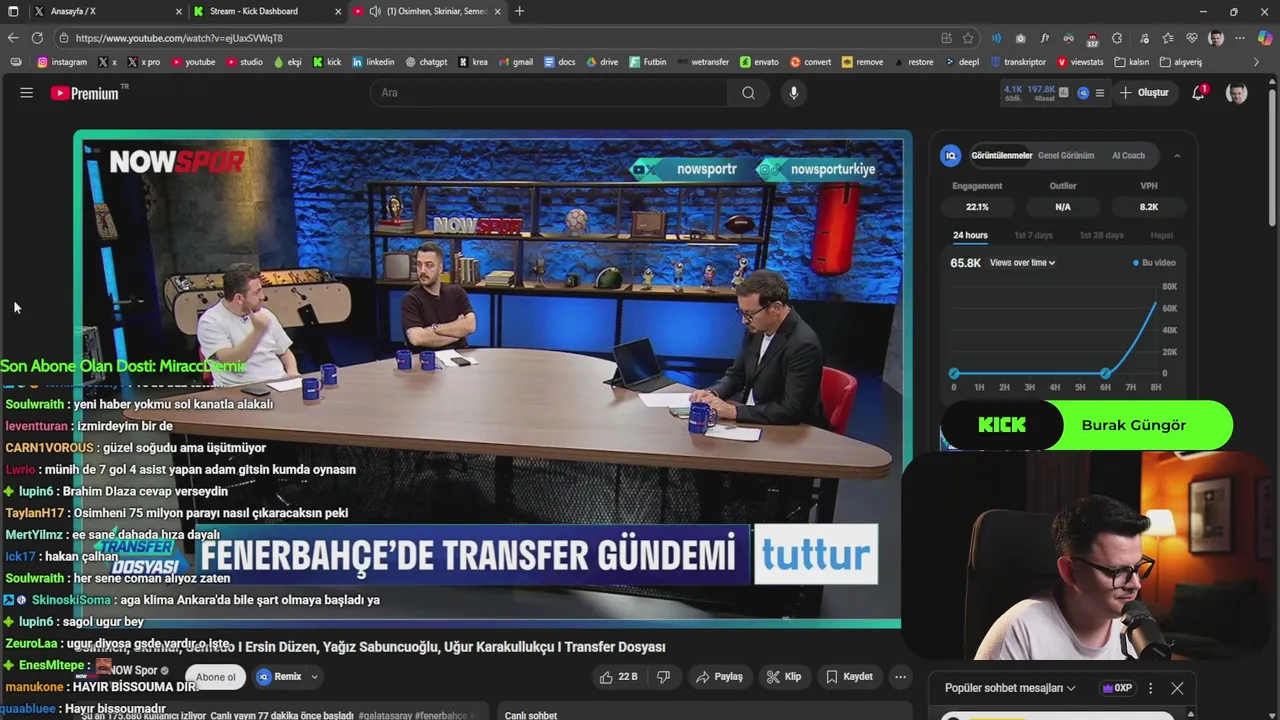Toggle the Bu video chart legend
The image size is (1280, 720).
coord(1155,263)
